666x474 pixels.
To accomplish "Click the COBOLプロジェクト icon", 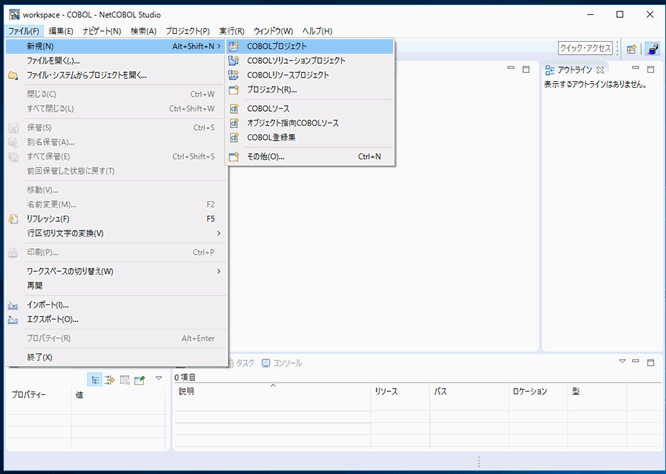I will [234, 46].
